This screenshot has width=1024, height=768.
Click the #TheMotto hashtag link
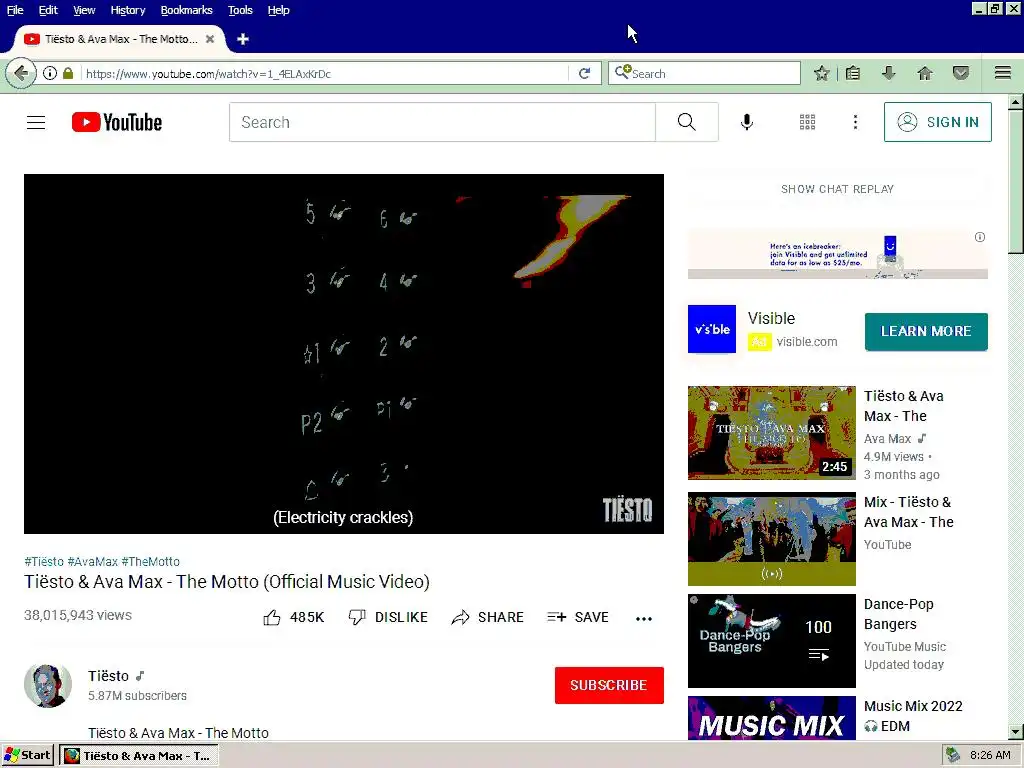click(x=150, y=562)
